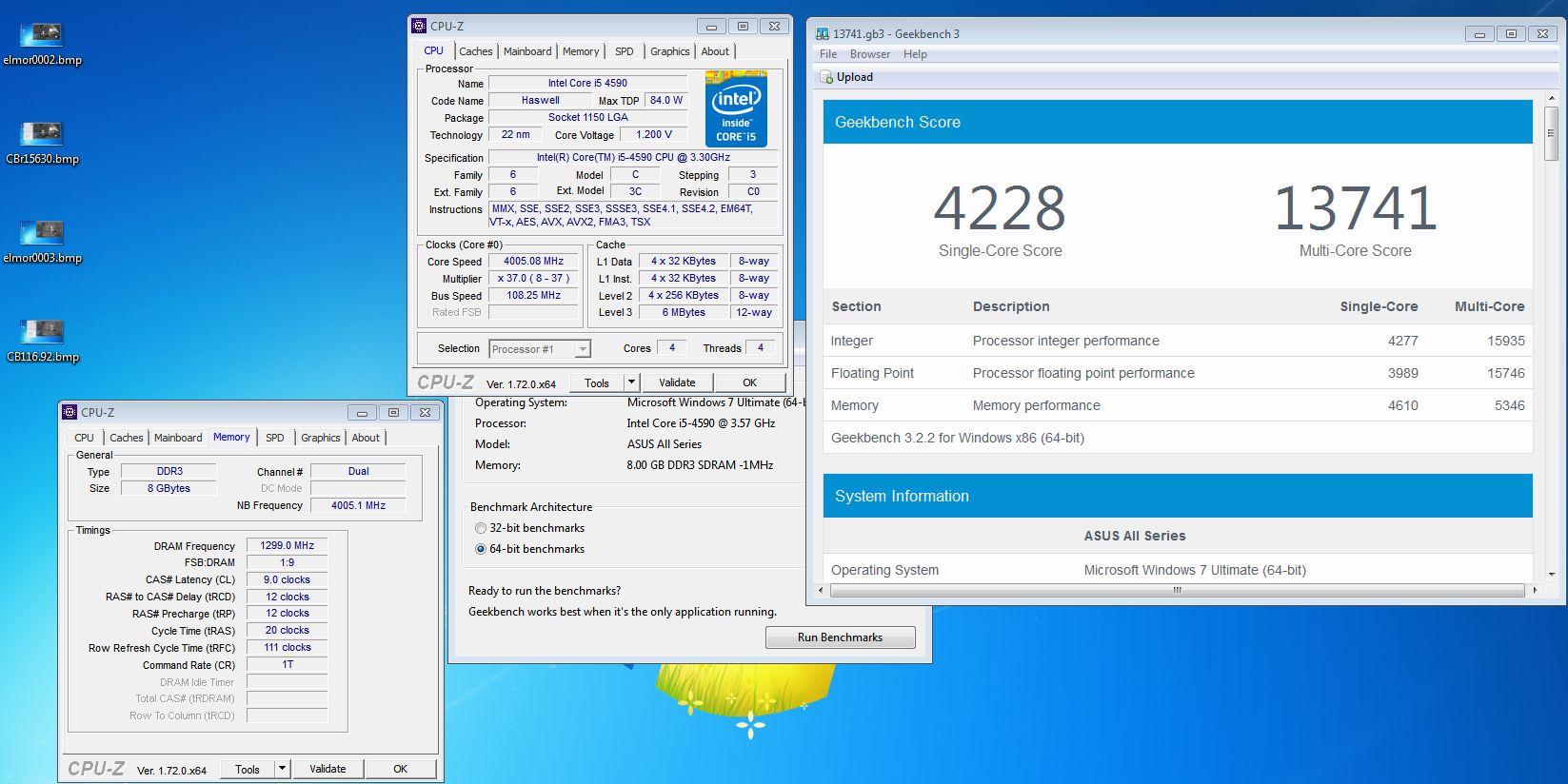Click the processor Name field Intel Core i5 4590
Image resolution: width=1568 pixels, height=784 pixels.
pyautogui.click(x=587, y=83)
